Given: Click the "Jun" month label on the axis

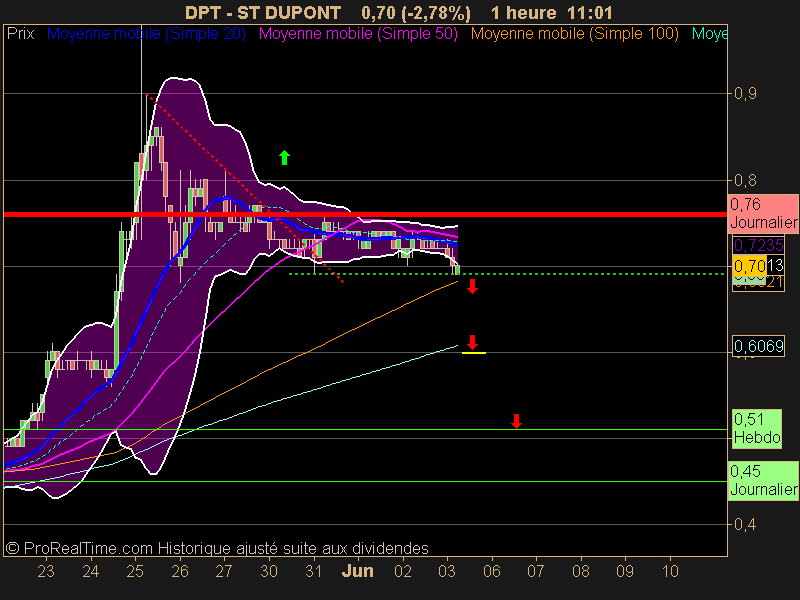Looking at the screenshot, I should pos(358,571).
